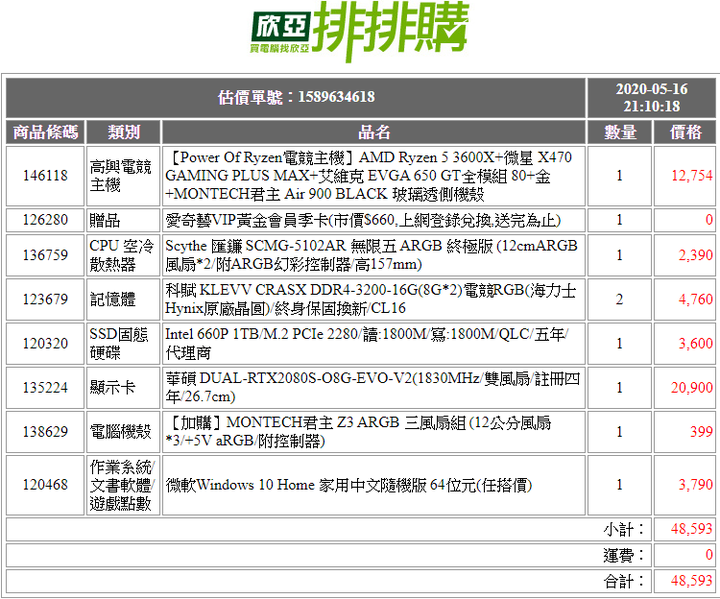The width and height of the screenshot is (720, 599).
Task: Select the 高興電競主機 category cell
Action: pos(123,176)
